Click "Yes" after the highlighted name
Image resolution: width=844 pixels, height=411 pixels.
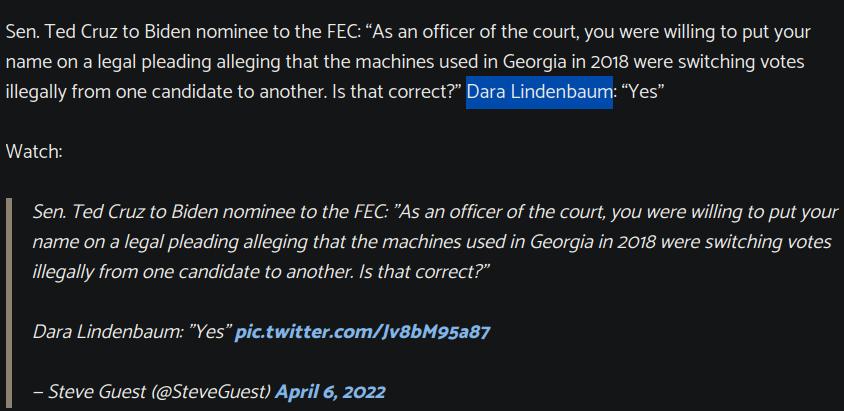coord(643,92)
